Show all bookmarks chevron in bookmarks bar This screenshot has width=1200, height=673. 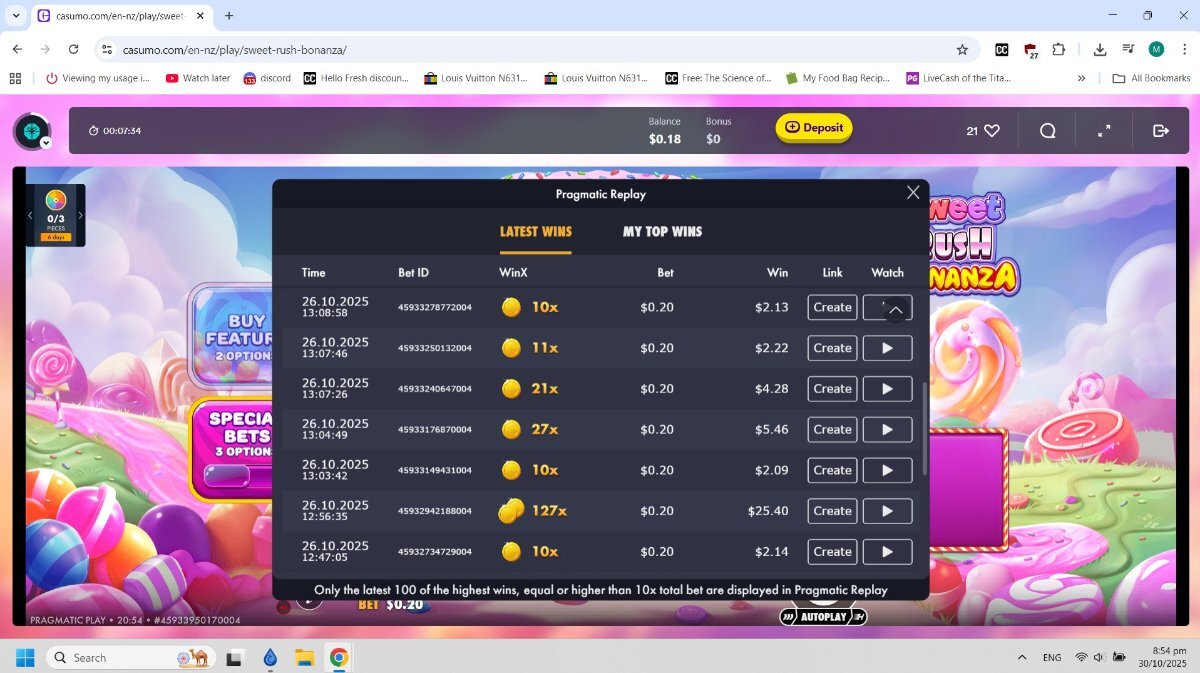point(1081,78)
